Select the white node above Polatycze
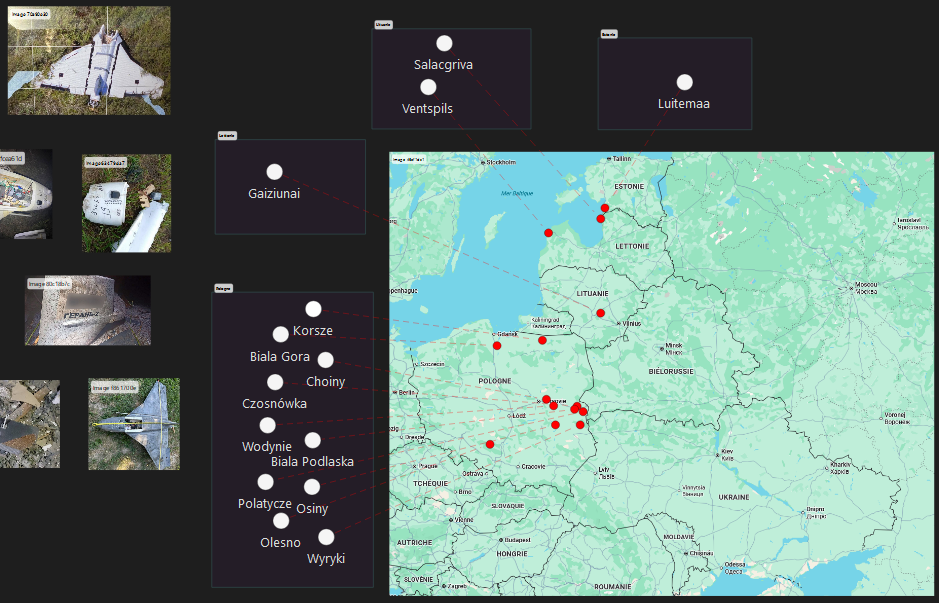The height and width of the screenshot is (603, 939). pyautogui.click(x=265, y=483)
